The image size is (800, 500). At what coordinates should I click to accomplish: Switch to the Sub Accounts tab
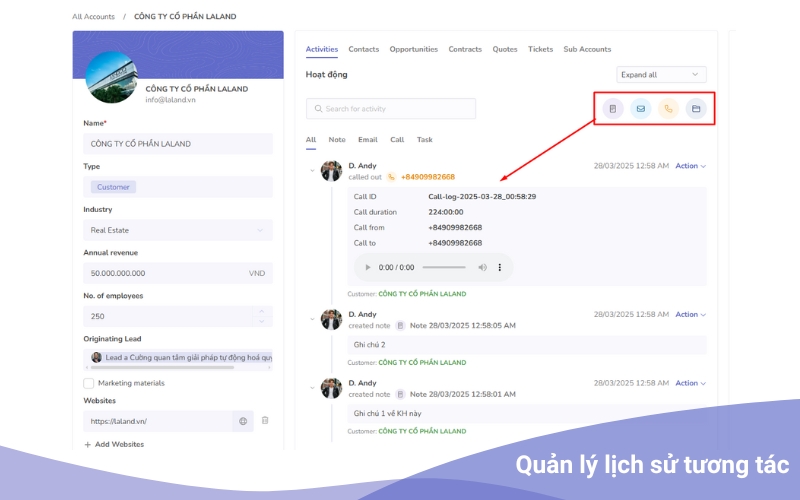[587, 49]
